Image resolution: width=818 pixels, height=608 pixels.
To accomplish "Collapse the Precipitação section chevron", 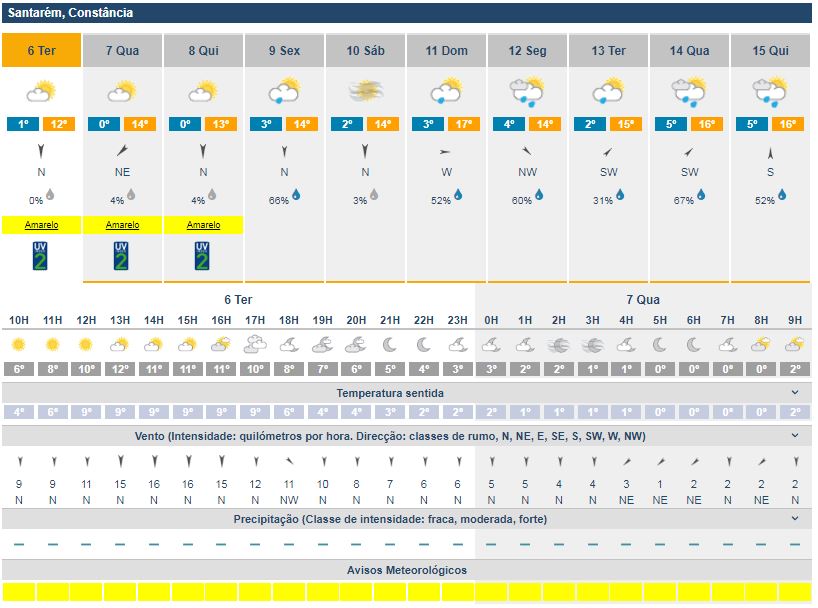I will click(795, 519).
